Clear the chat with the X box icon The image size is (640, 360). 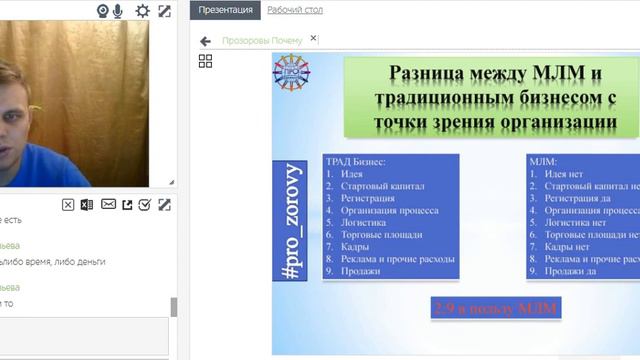click(68, 204)
